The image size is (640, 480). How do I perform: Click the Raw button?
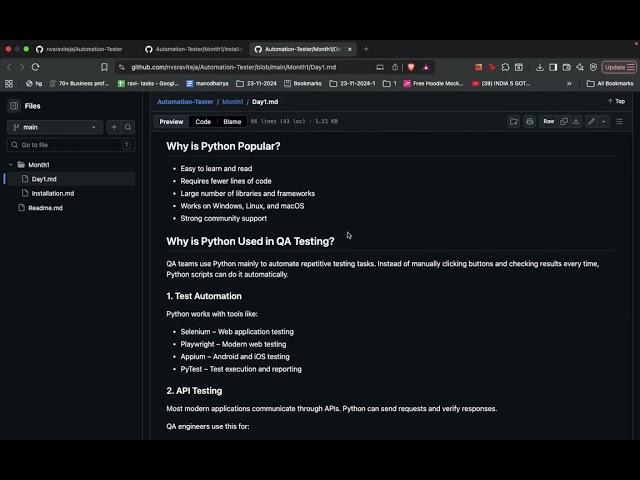tap(549, 121)
